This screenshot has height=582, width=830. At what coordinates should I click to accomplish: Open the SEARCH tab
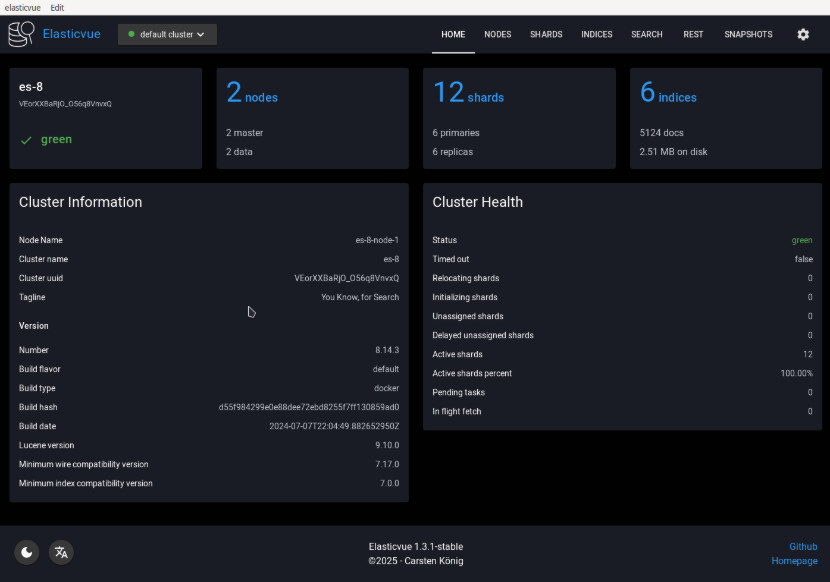pos(647,34)
